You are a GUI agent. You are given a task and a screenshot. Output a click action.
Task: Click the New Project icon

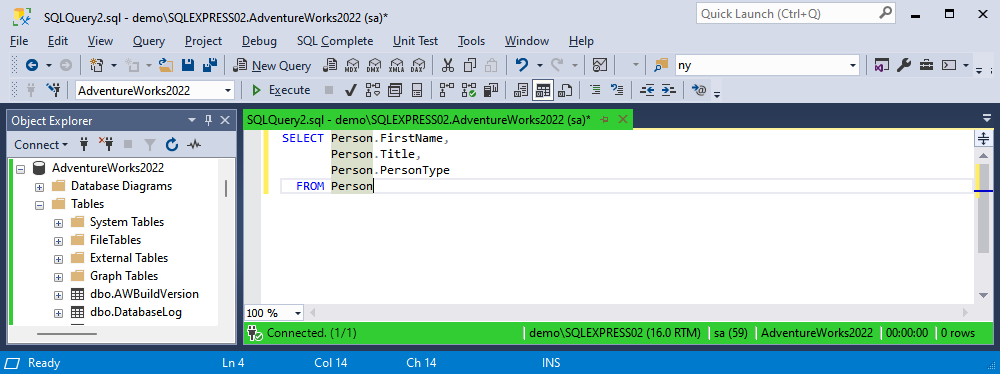point(97,65)
